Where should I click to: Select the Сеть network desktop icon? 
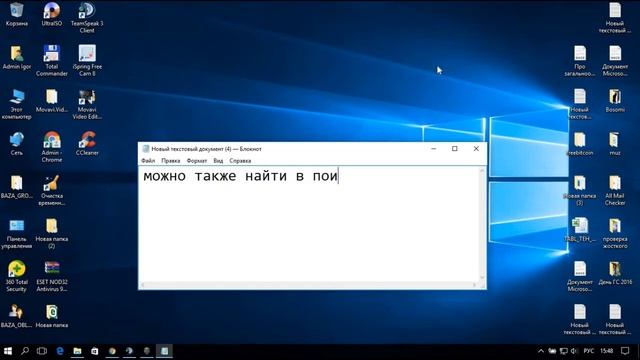(17, 144)
